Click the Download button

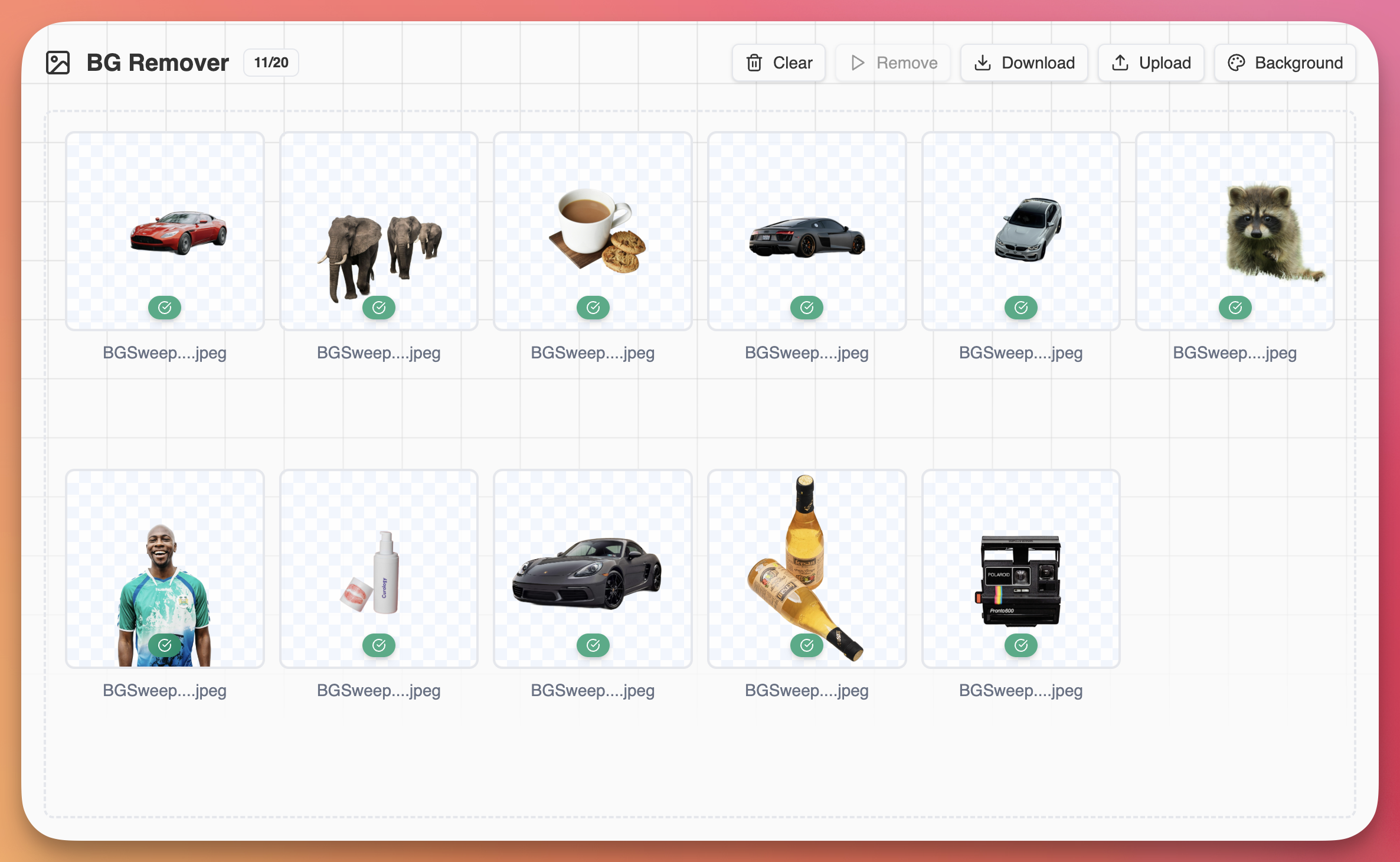pos(1024,63)
